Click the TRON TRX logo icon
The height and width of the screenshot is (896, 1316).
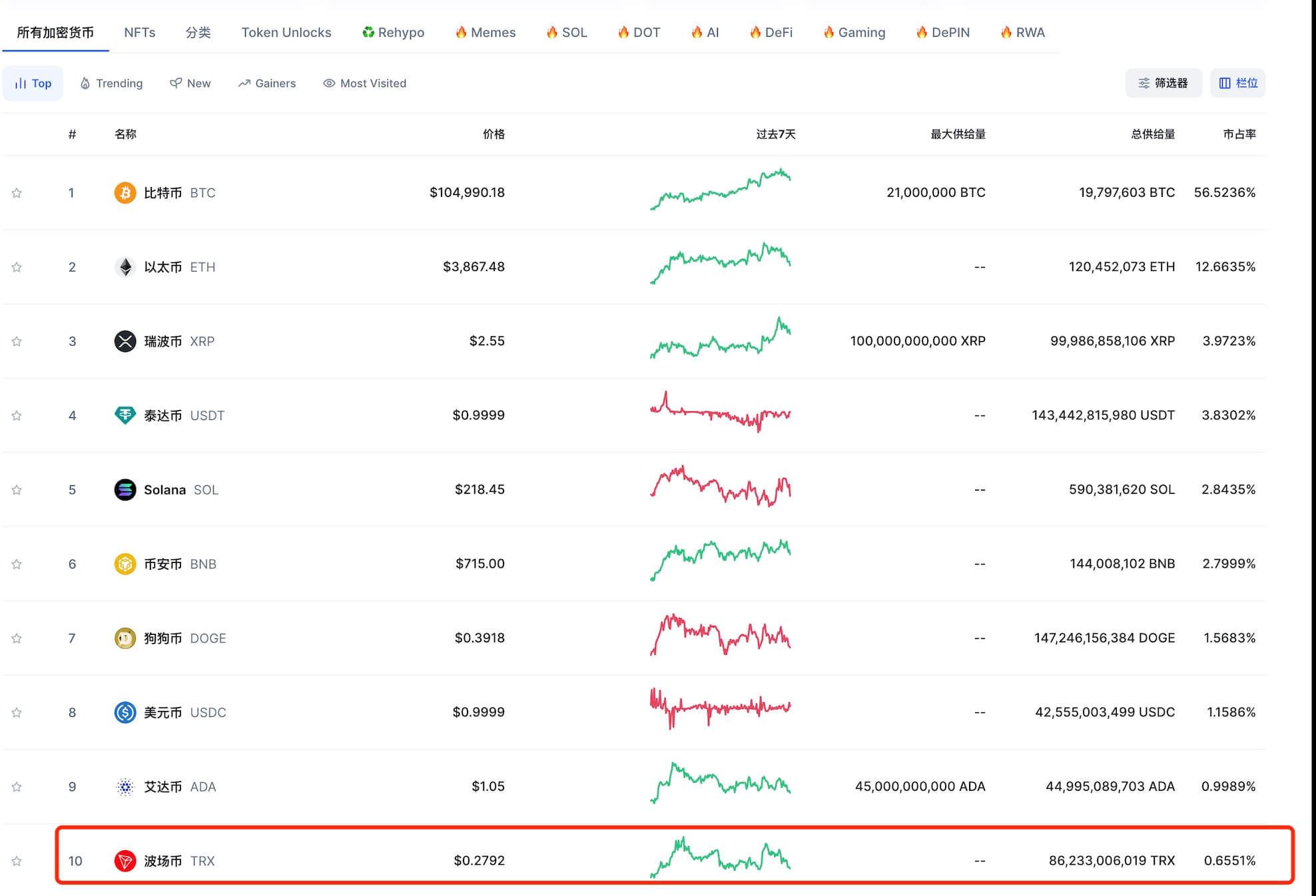tap(125, 861)
